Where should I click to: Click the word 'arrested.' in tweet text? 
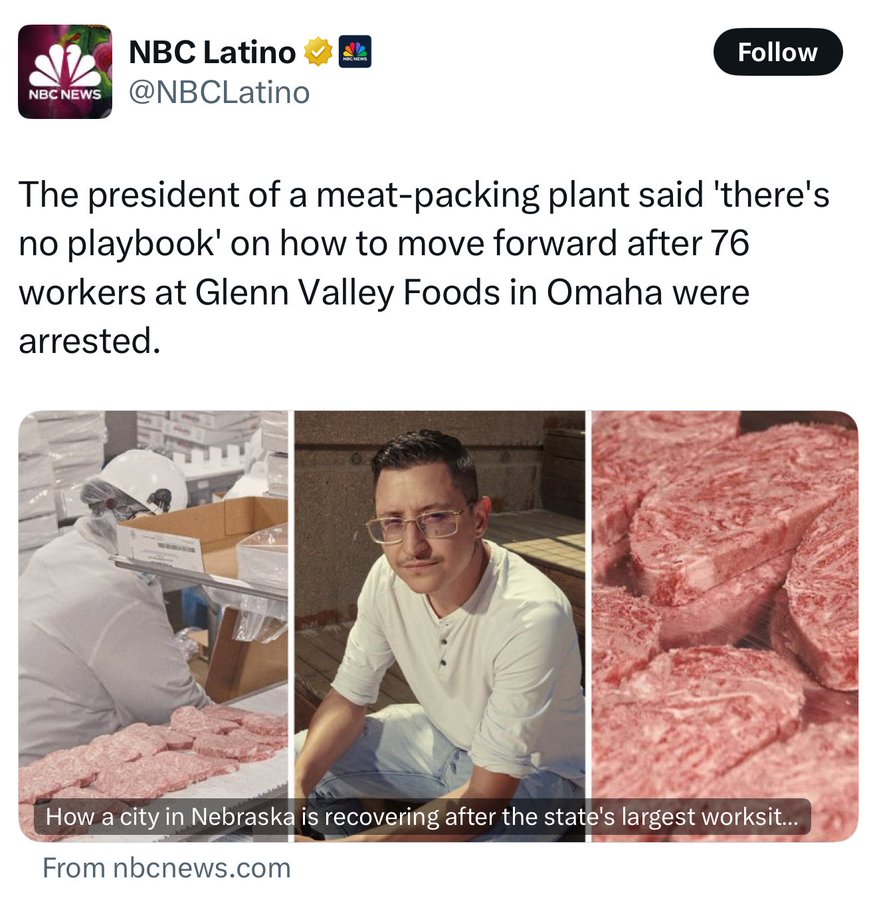(90, 342)
